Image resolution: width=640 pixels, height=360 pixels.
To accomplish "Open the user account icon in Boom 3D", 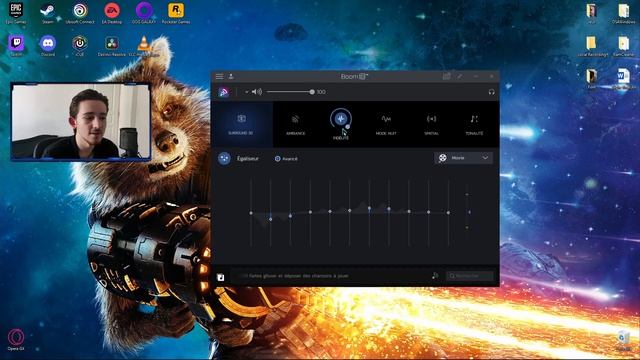I will point(231,76).
